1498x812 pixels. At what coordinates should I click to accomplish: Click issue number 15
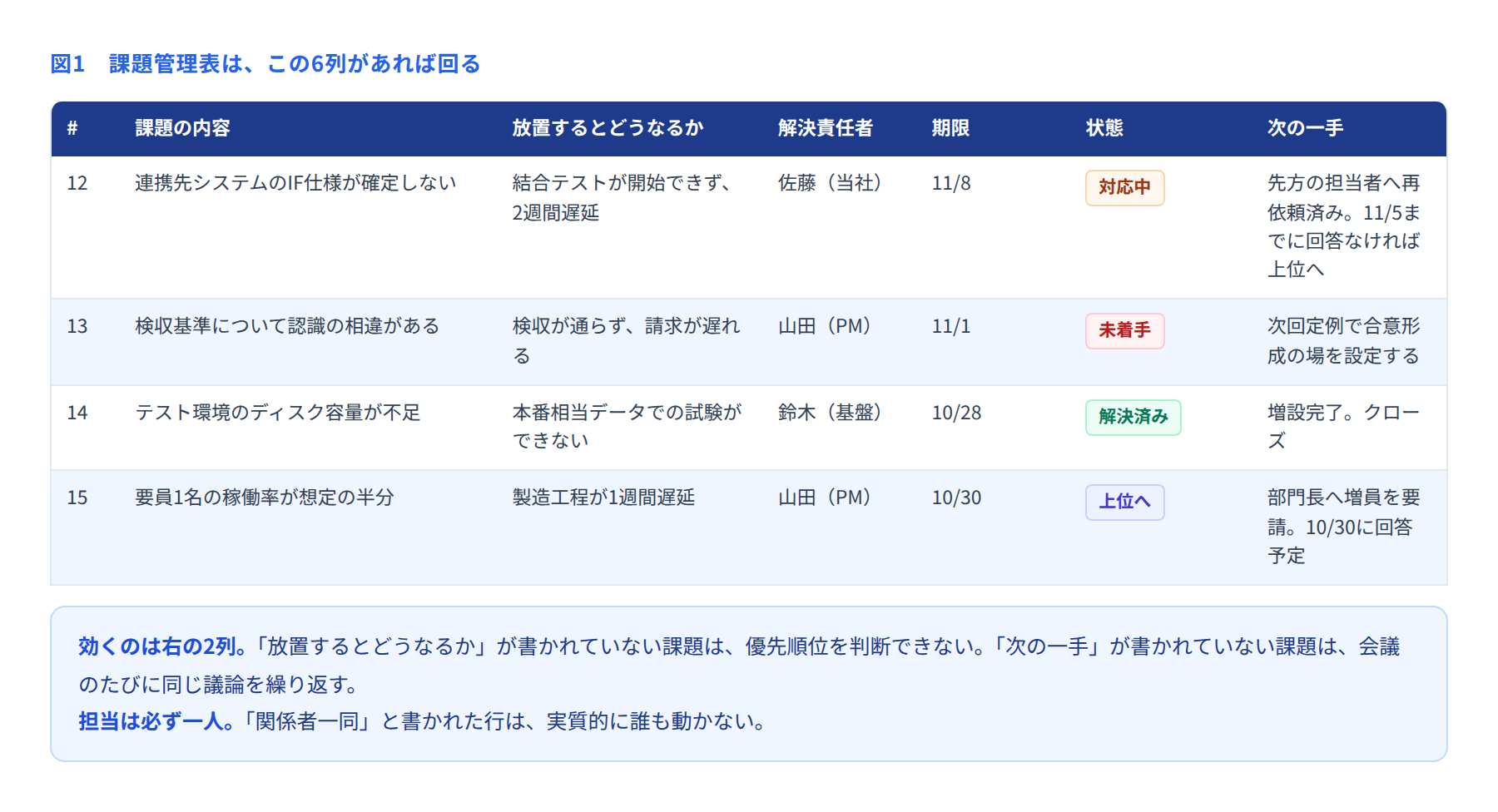[x=77, y=498]
